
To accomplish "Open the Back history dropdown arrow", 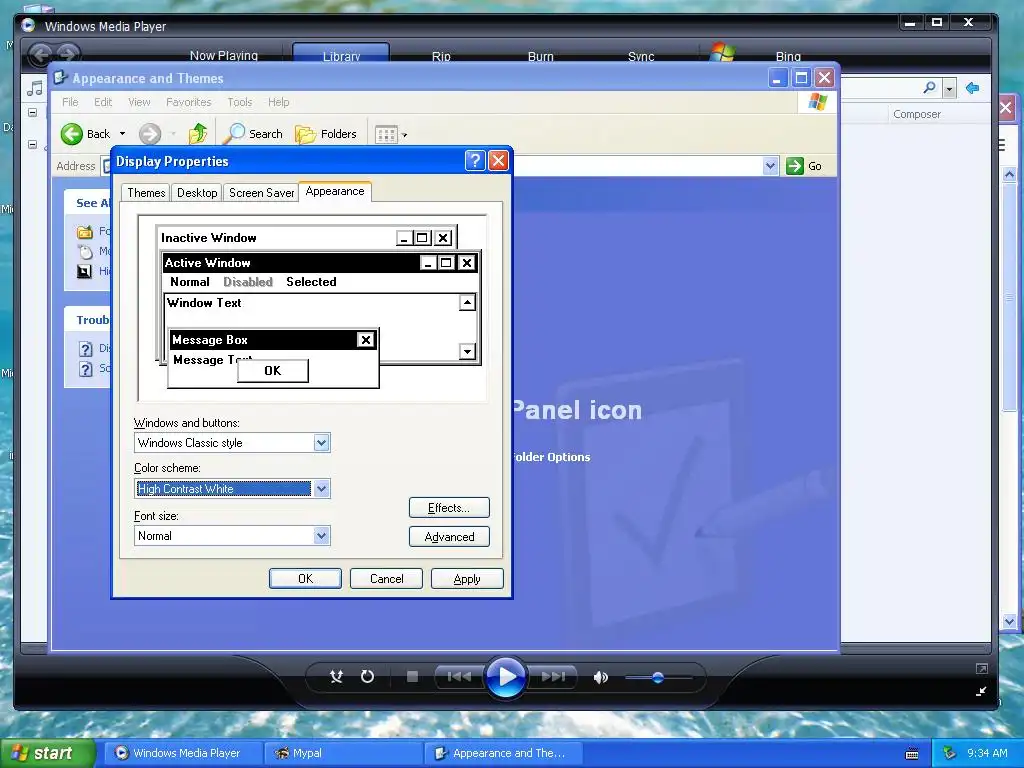I will point(122,134).
